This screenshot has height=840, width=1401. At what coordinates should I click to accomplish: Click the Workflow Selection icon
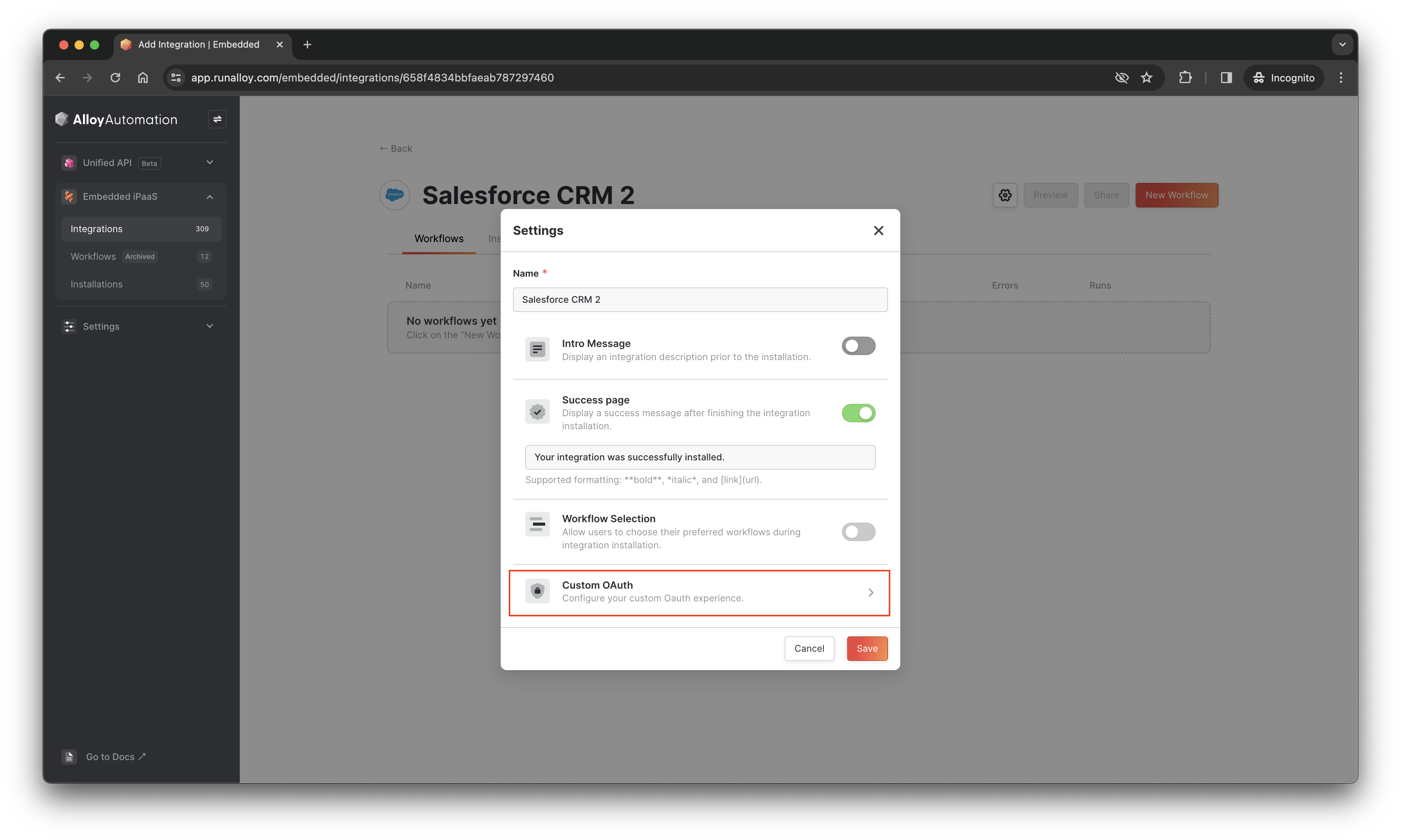pyautogui.click(x=537, y=525)
